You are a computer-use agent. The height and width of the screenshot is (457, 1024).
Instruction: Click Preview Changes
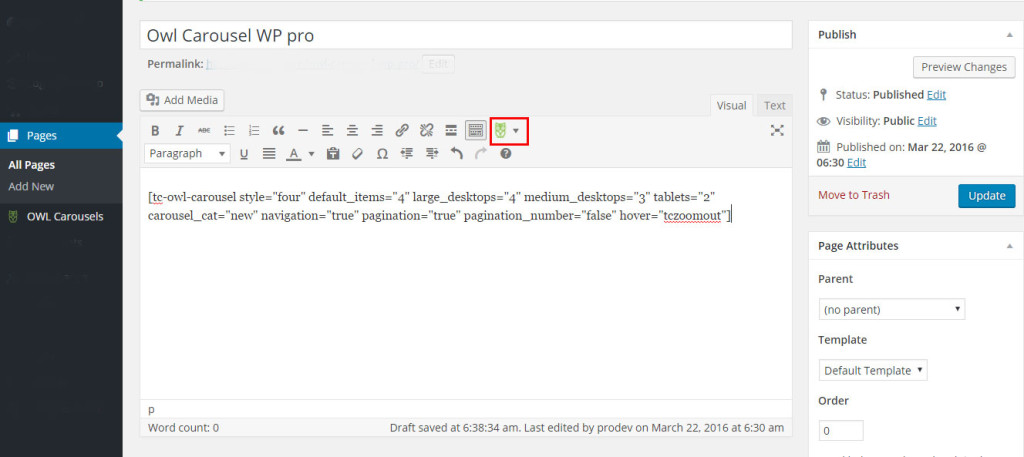(x=964, y=67)
